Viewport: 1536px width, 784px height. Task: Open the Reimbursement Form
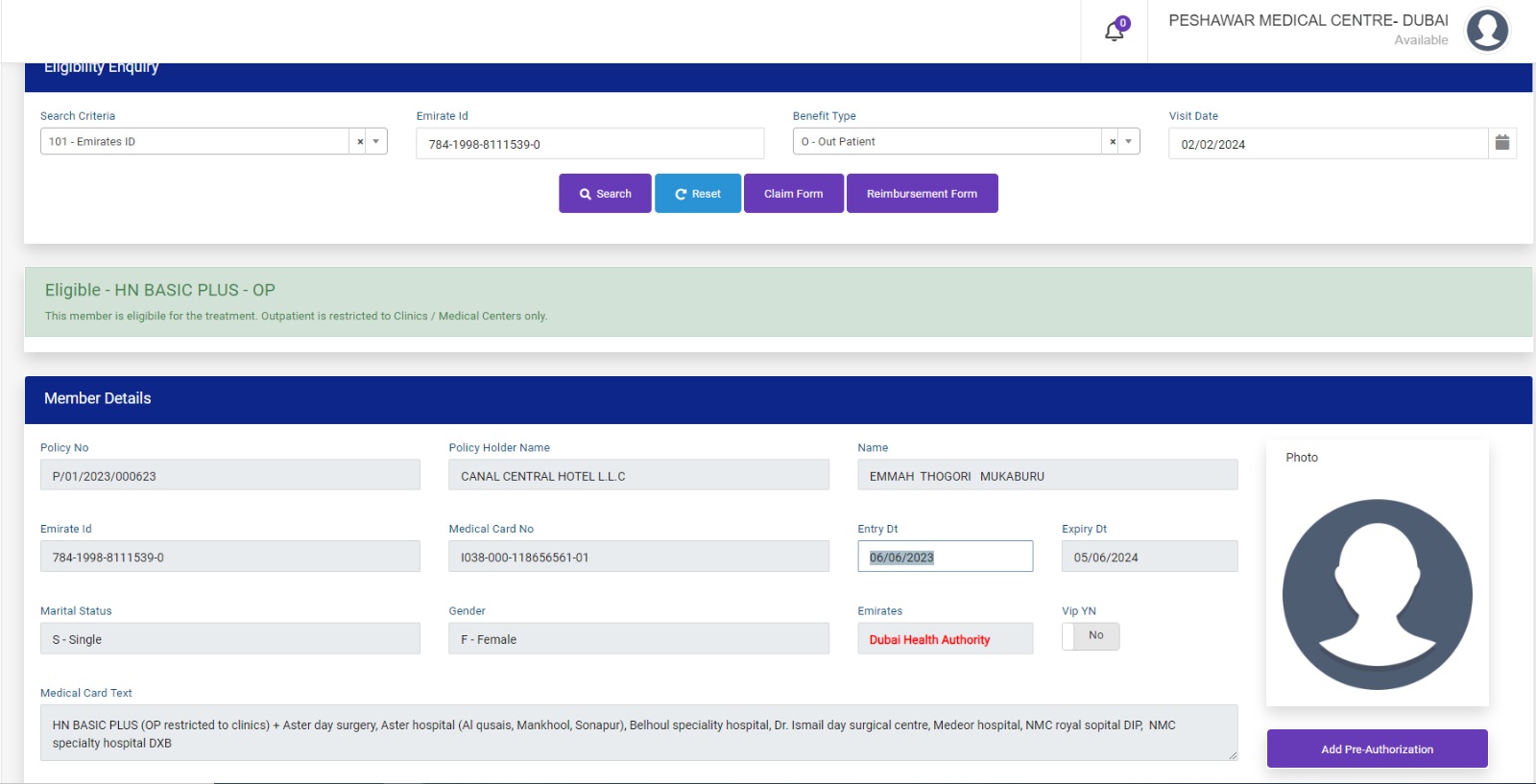(x=922, y=194)
